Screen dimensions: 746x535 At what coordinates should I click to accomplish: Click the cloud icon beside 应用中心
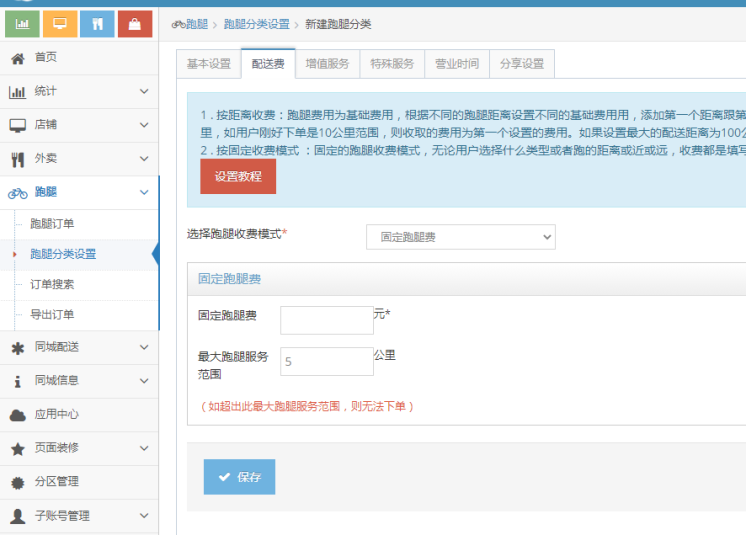click(17, 414)
